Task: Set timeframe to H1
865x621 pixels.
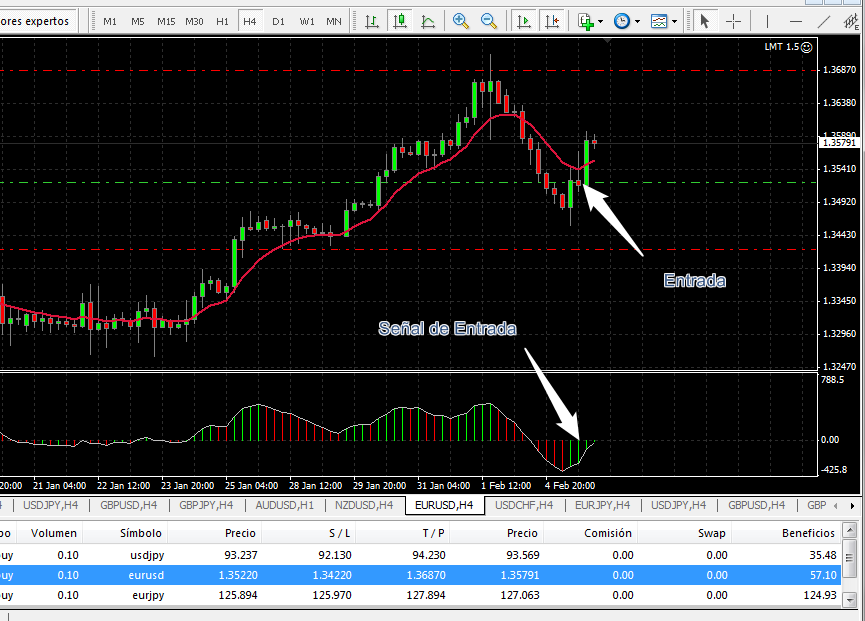Action: (x=222, y=22)
